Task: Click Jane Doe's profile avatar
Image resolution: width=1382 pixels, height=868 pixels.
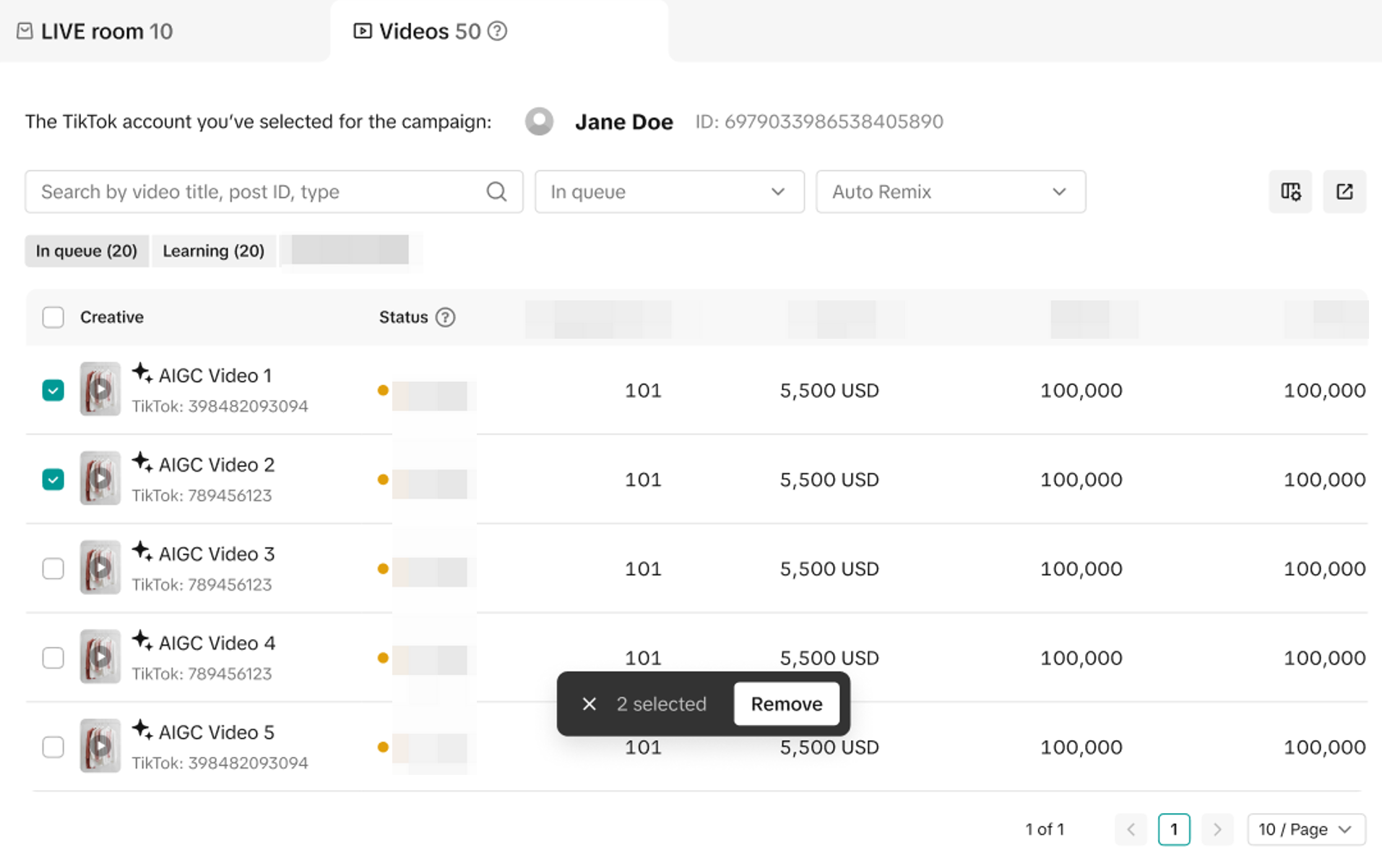Action: click(x=539, y=121)
